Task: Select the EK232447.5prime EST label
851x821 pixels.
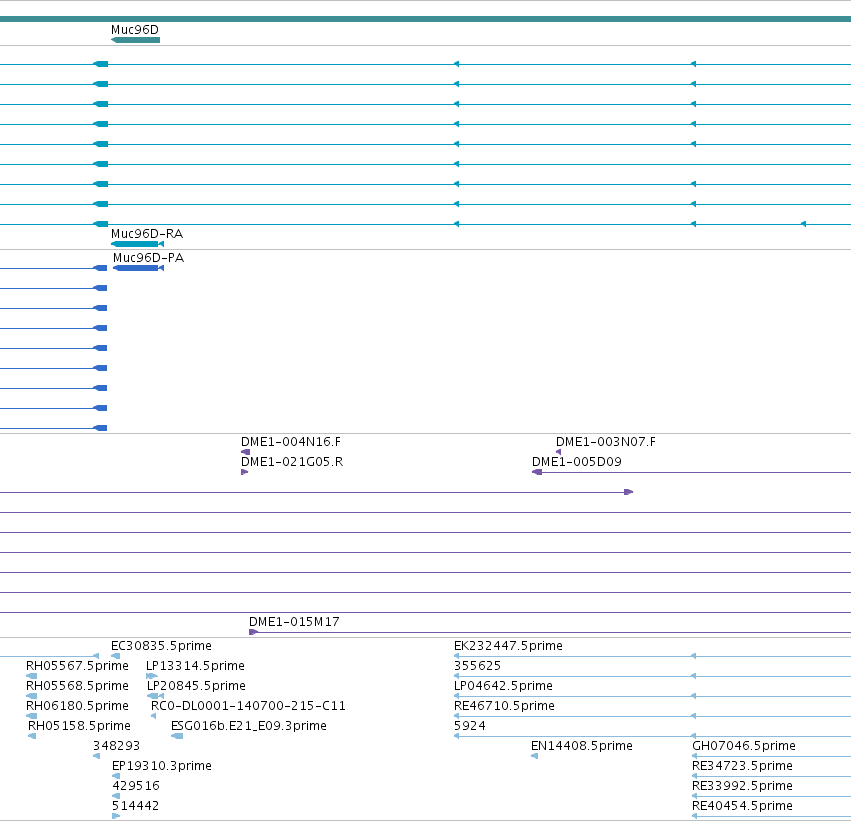Action: (x=509, y=646)
